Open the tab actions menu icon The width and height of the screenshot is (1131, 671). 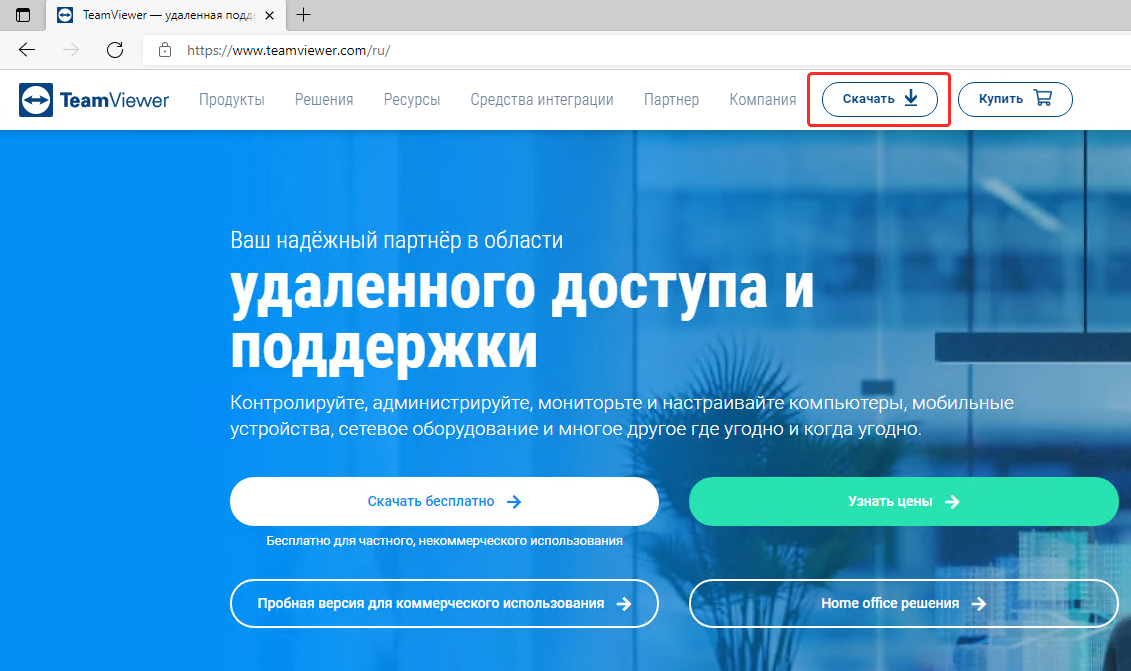22,15
